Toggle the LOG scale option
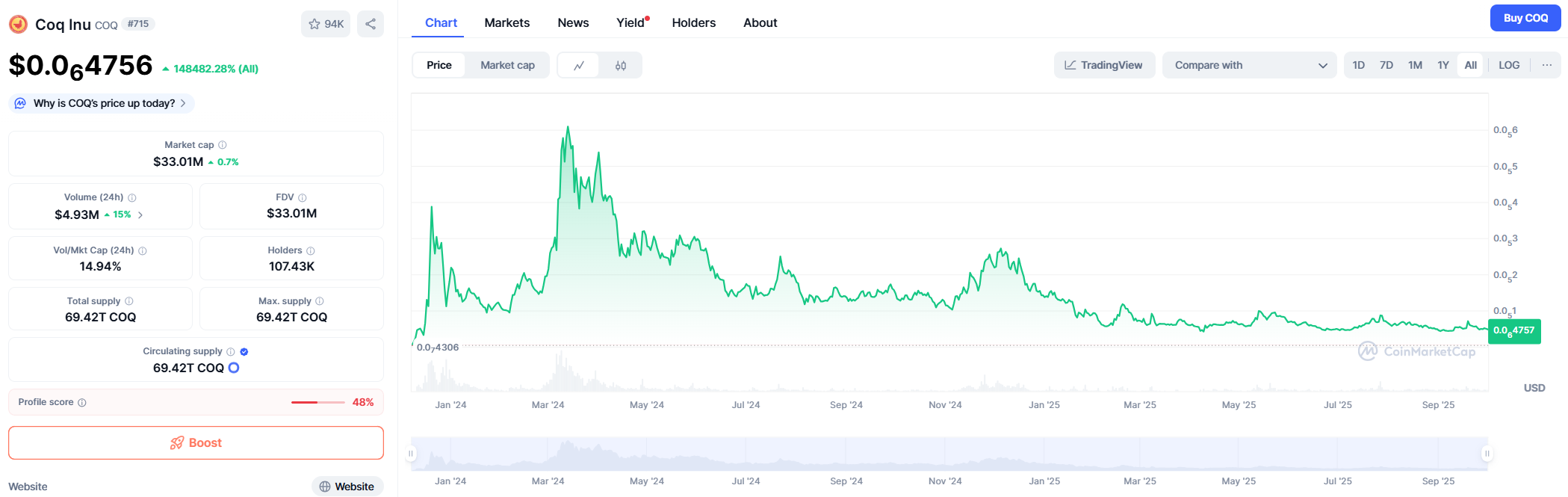The width and height of the screenshot is (1568, 497). click(1508, 65)
